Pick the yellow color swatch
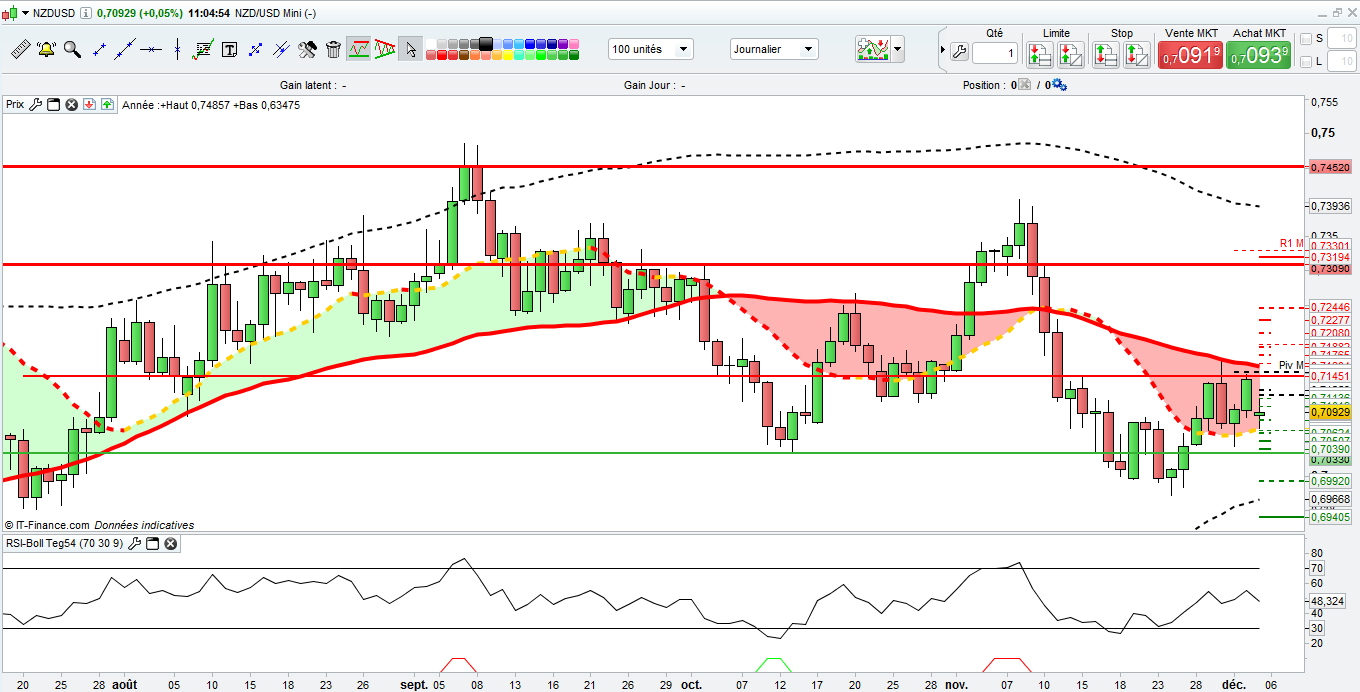The image size is (1360, 692). (x=508, y=55)
